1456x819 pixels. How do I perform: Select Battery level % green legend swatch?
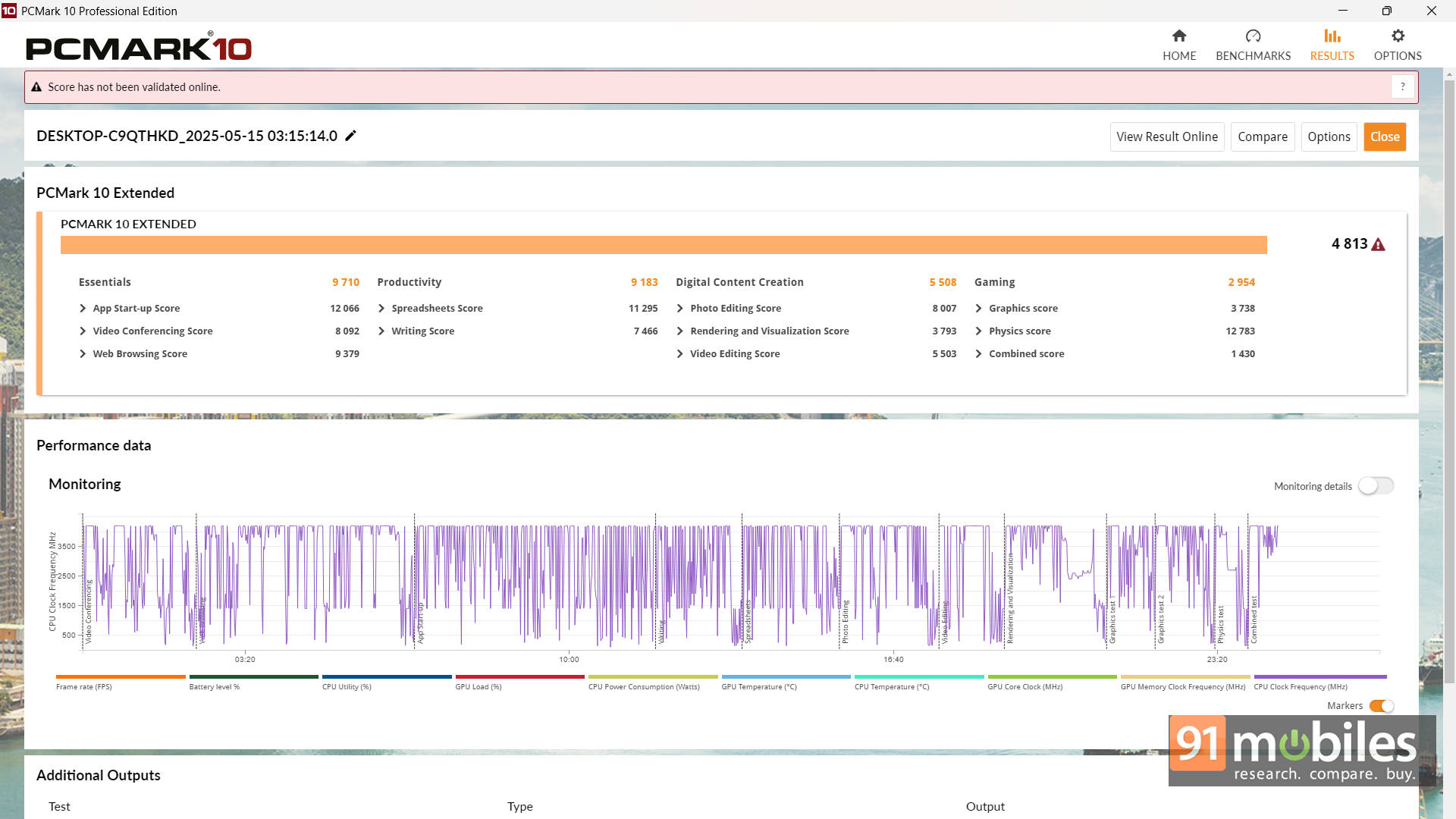253,676
